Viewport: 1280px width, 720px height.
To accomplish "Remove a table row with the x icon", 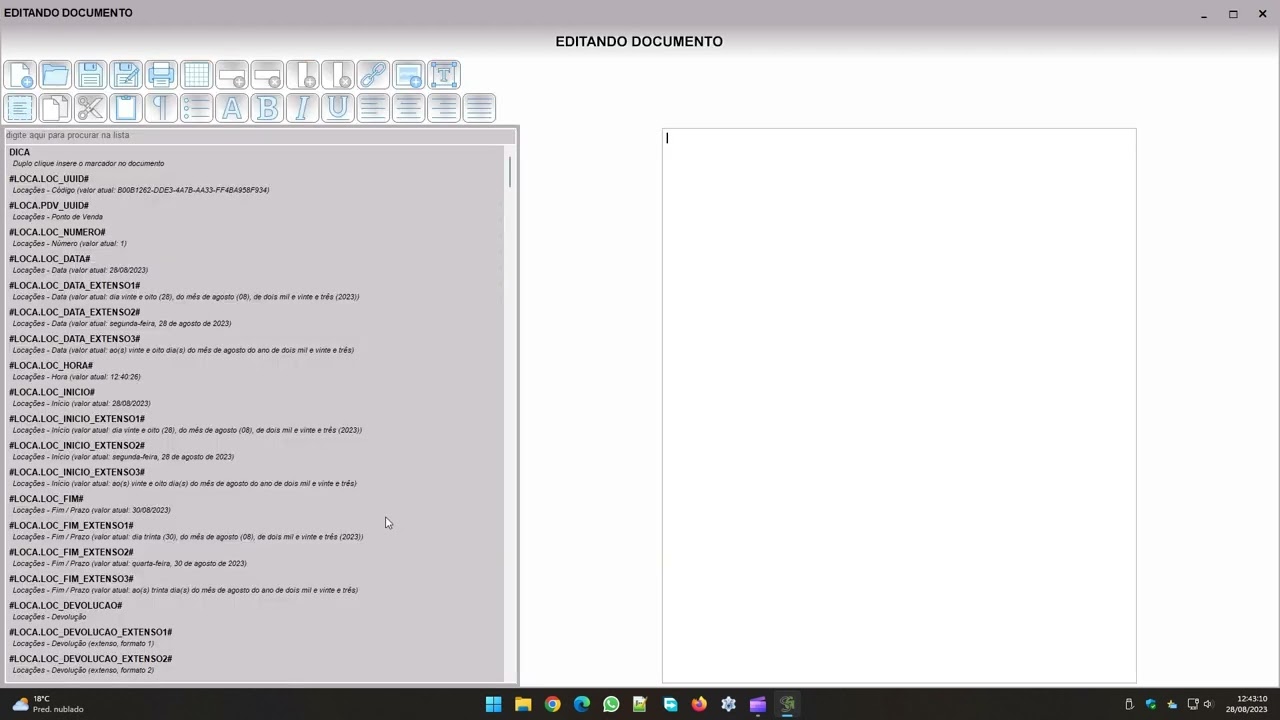I will coord(267,75).
